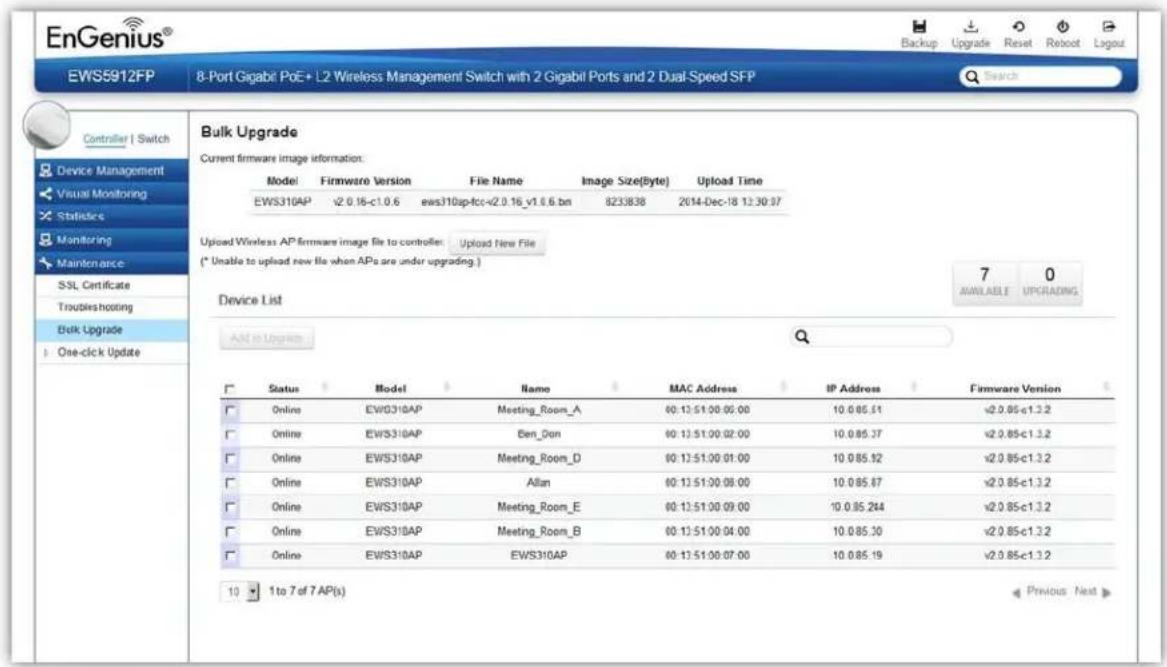Click the Upgrade icon in header
The height and width of the screenshot is (667, 1167).
pyautogui.click(x=971, y=27)
